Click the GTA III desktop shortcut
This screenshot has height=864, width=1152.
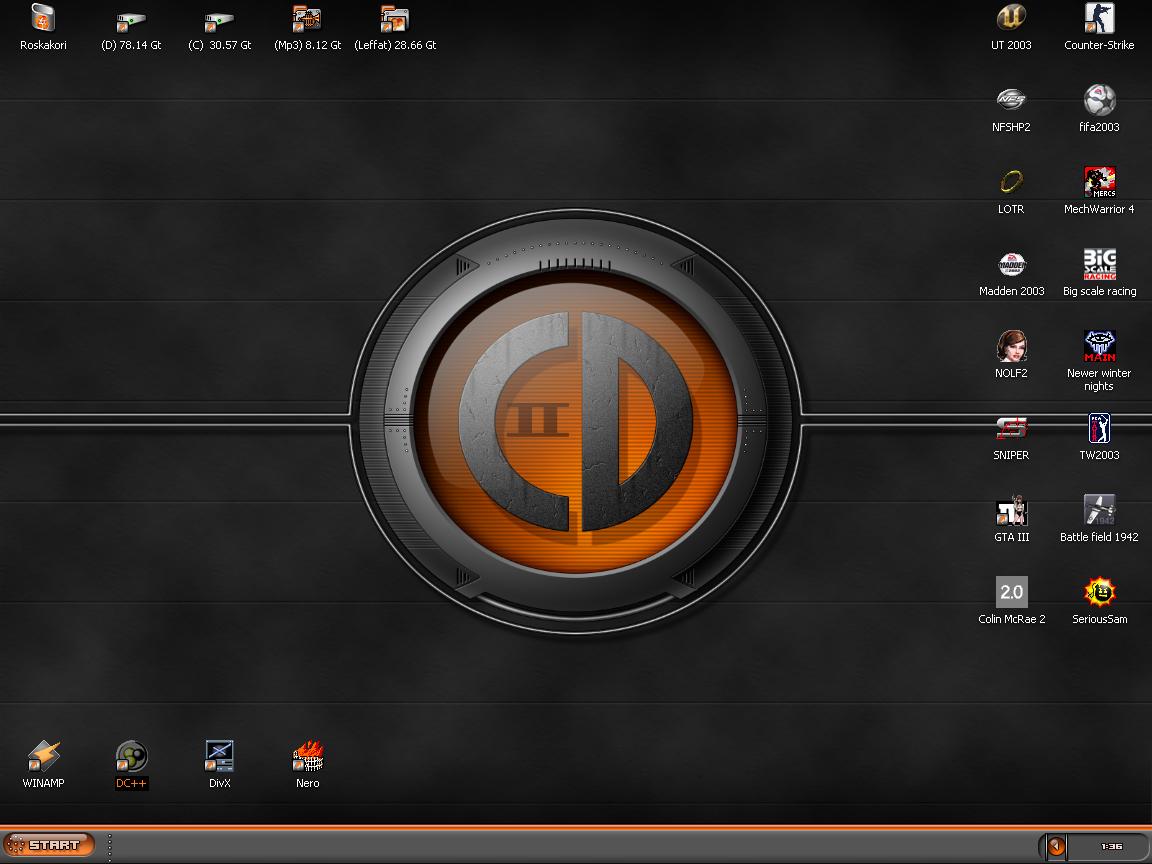click(x=1011, y=511)
